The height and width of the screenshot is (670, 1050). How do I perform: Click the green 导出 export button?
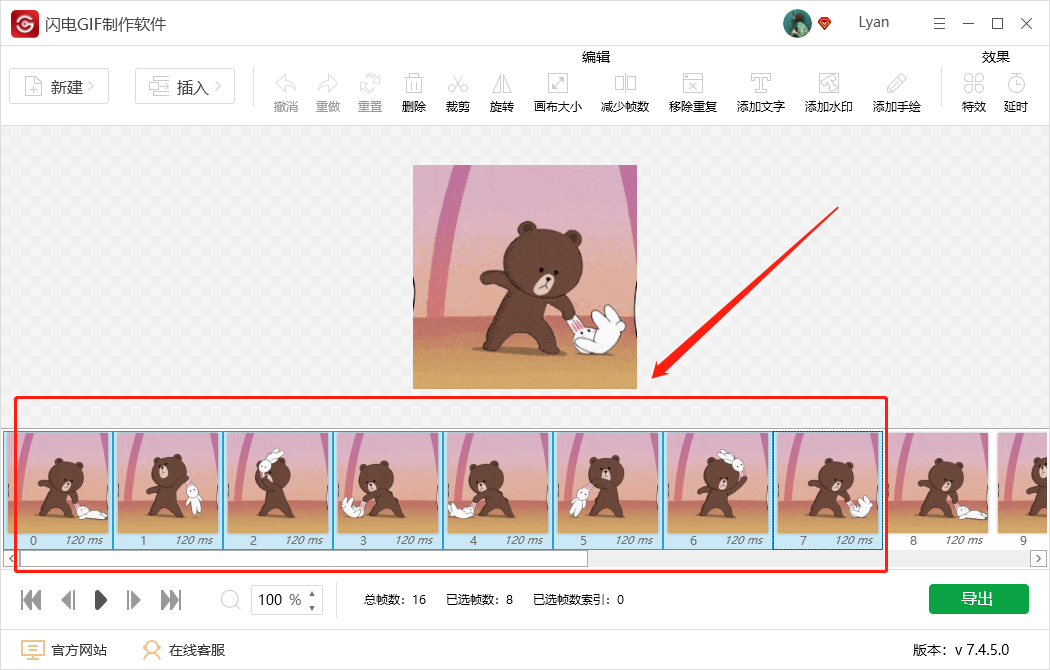[x=978, y=598]
